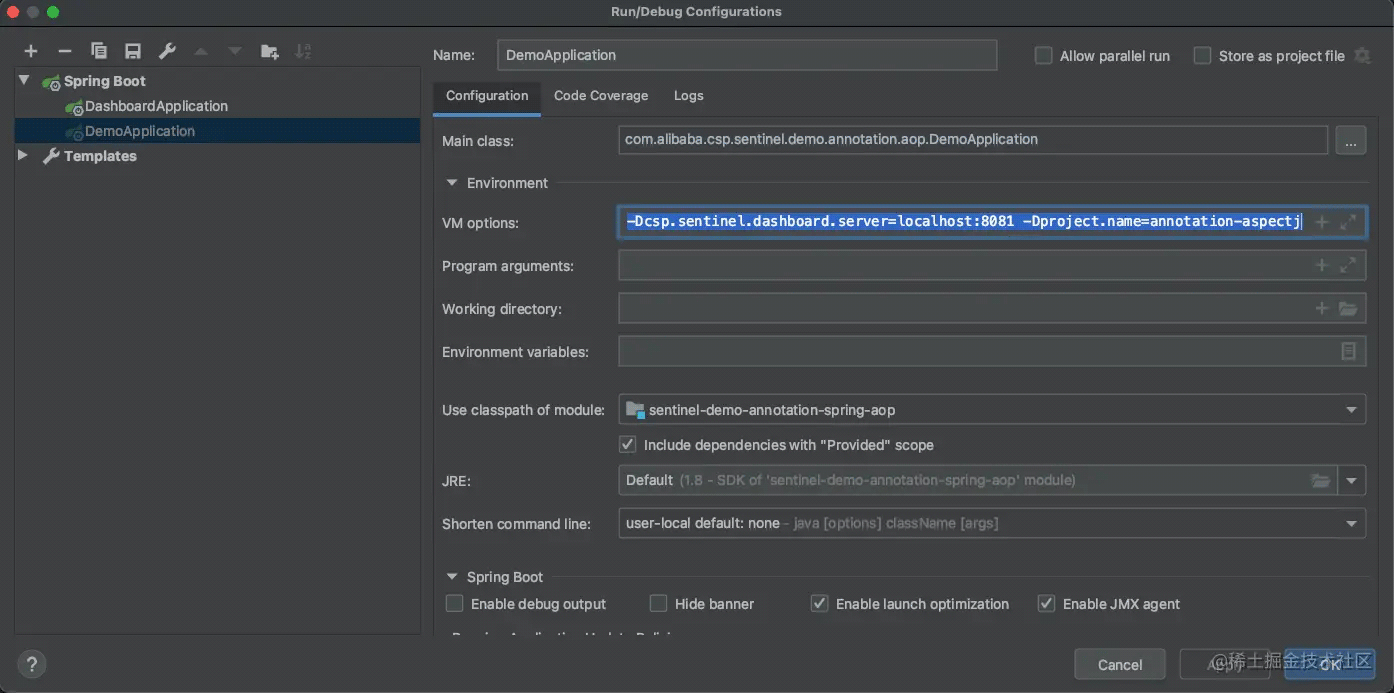
Task: Open the Shorten command line dropdown
Action: click(1352, 523)
